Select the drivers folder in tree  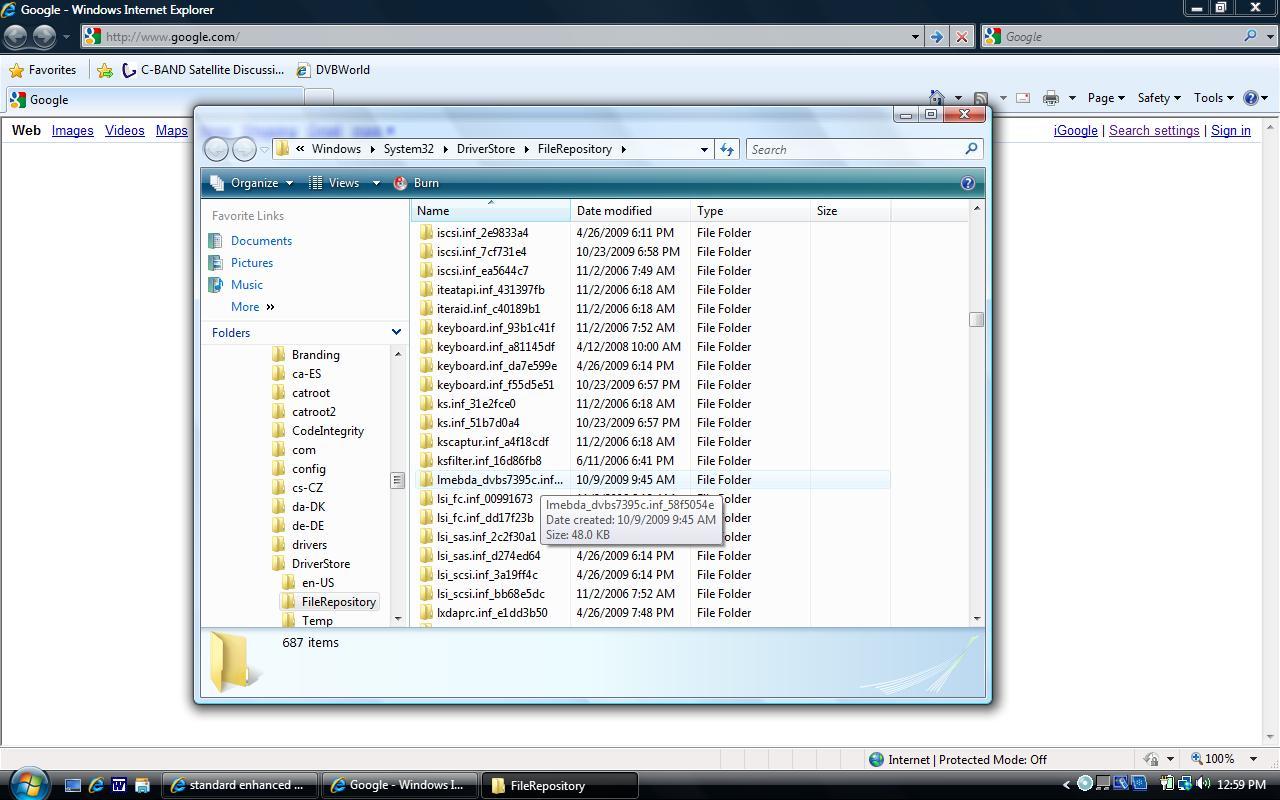(309, 545)
